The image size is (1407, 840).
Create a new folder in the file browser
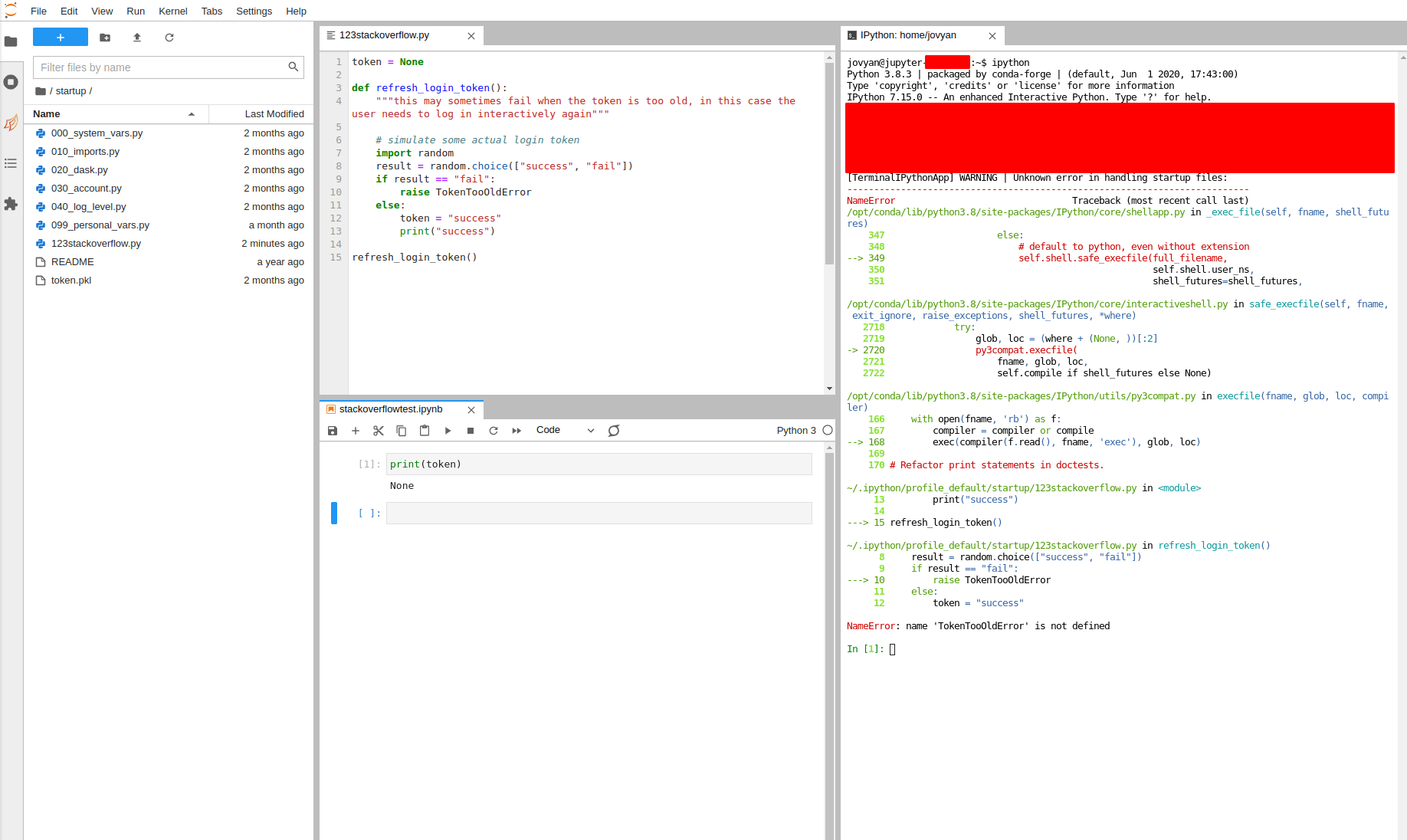(105, 38)
